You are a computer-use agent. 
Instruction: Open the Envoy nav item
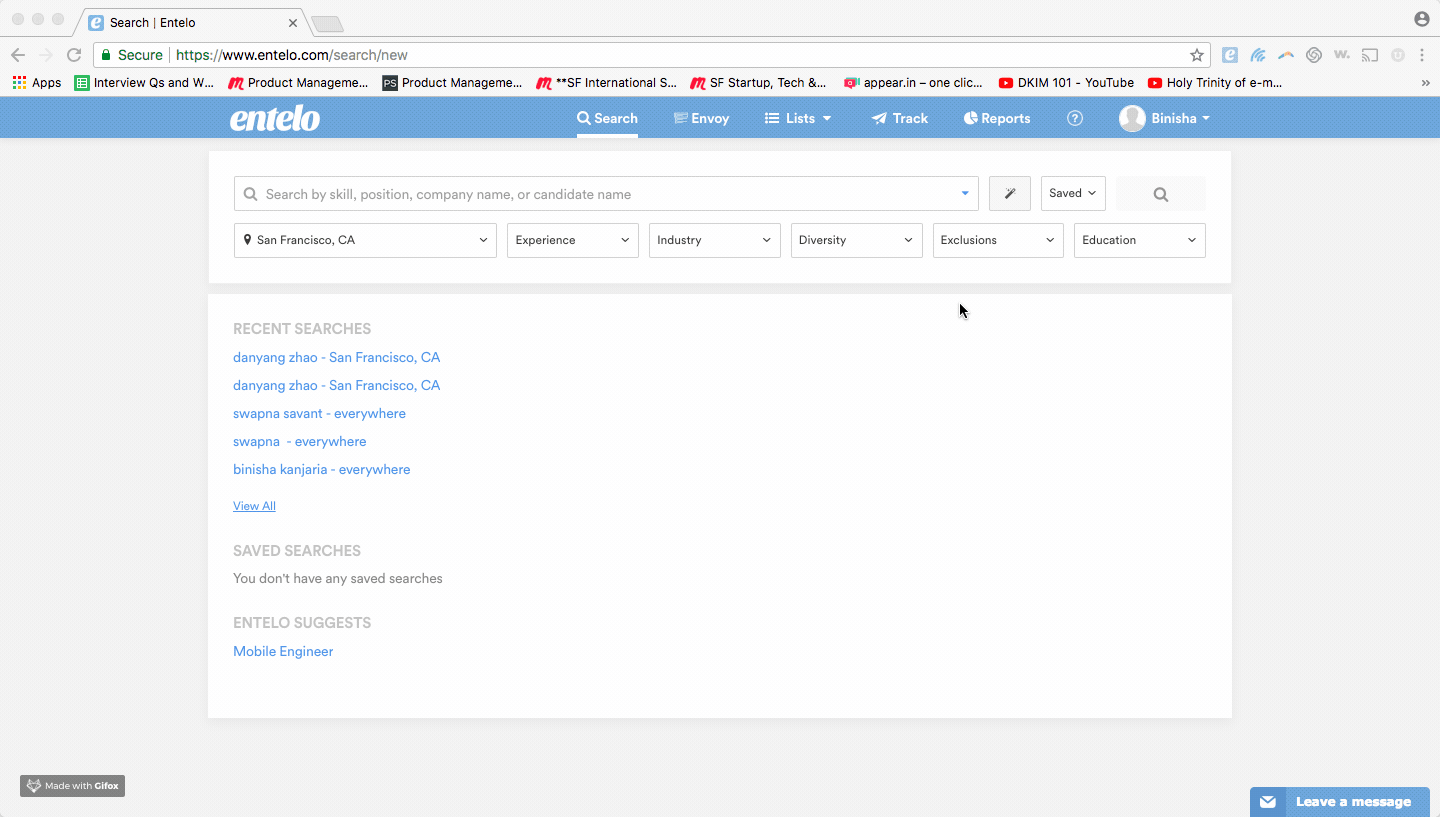pyautogui.click(x=701, y=118)
